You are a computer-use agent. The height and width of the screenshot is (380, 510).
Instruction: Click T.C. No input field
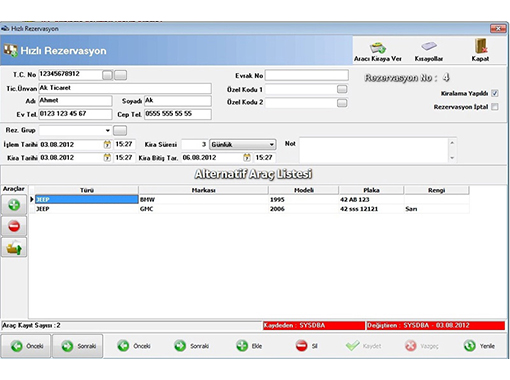(70, 75)
